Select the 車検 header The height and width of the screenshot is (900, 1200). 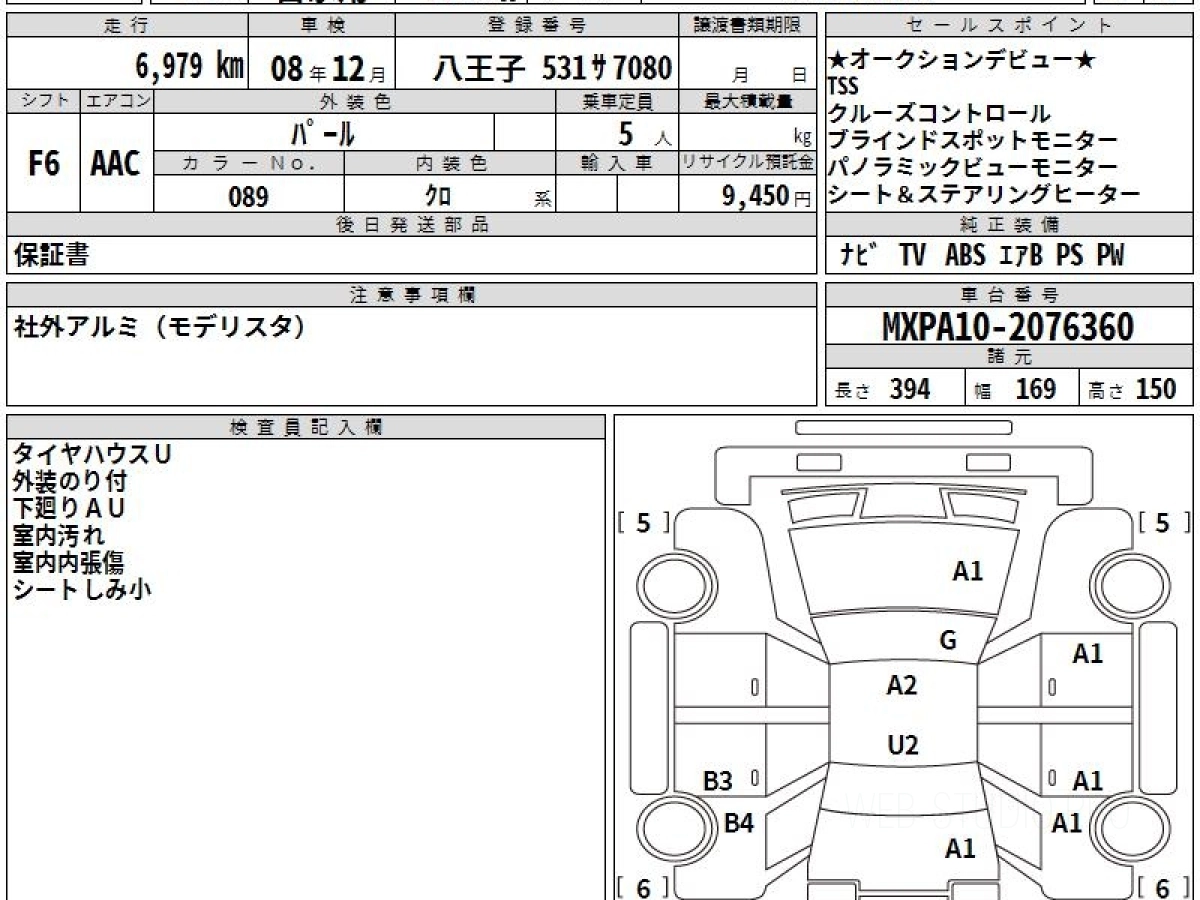[321, 26]
